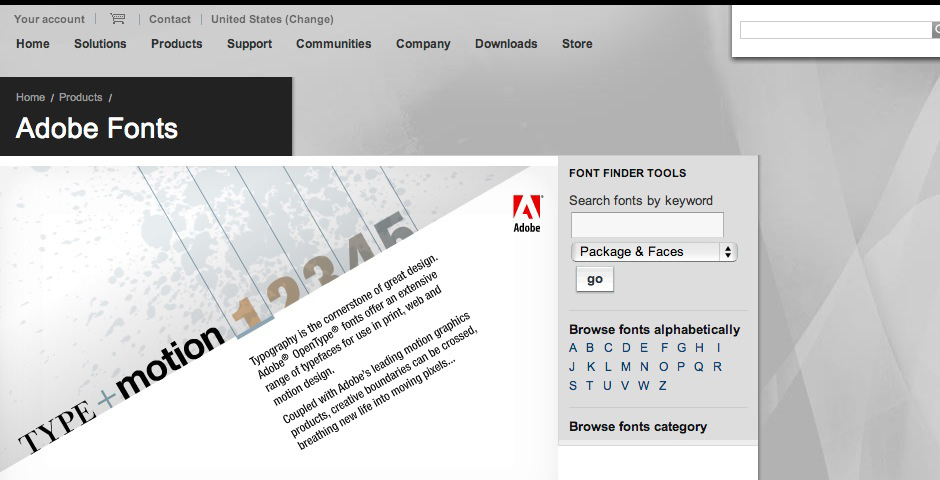Browse fonts starting with letter D
Screen dimensions: 940x480
626,348
